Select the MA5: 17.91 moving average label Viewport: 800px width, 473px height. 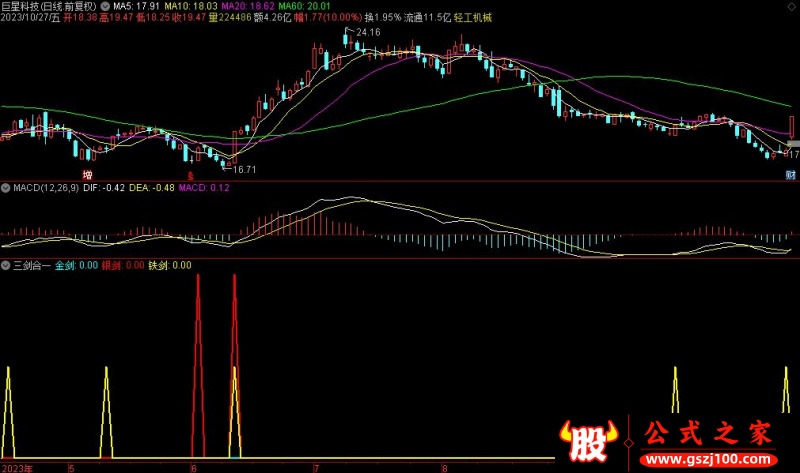coord(136,7)
